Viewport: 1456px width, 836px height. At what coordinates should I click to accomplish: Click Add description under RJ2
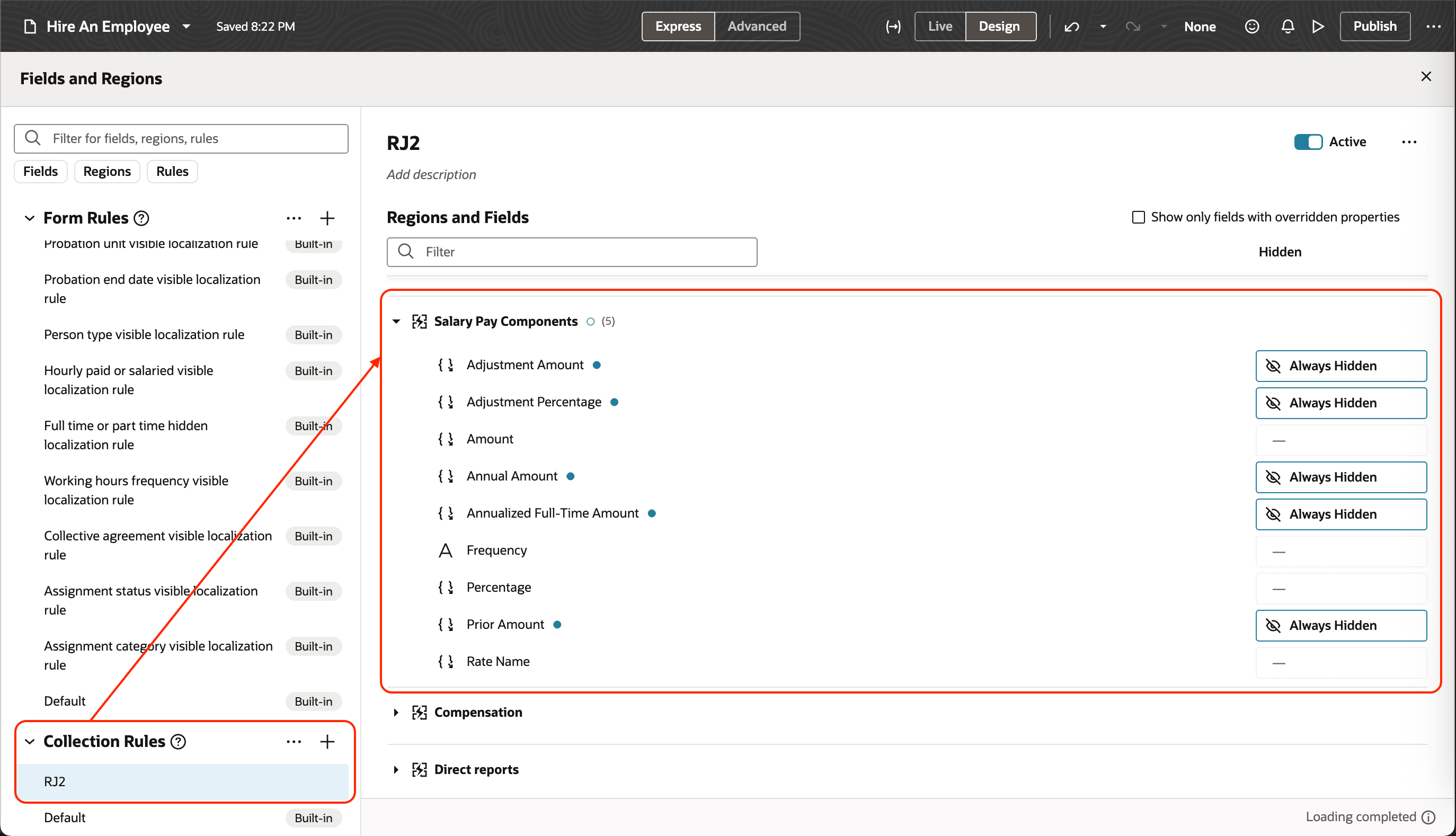431,174
